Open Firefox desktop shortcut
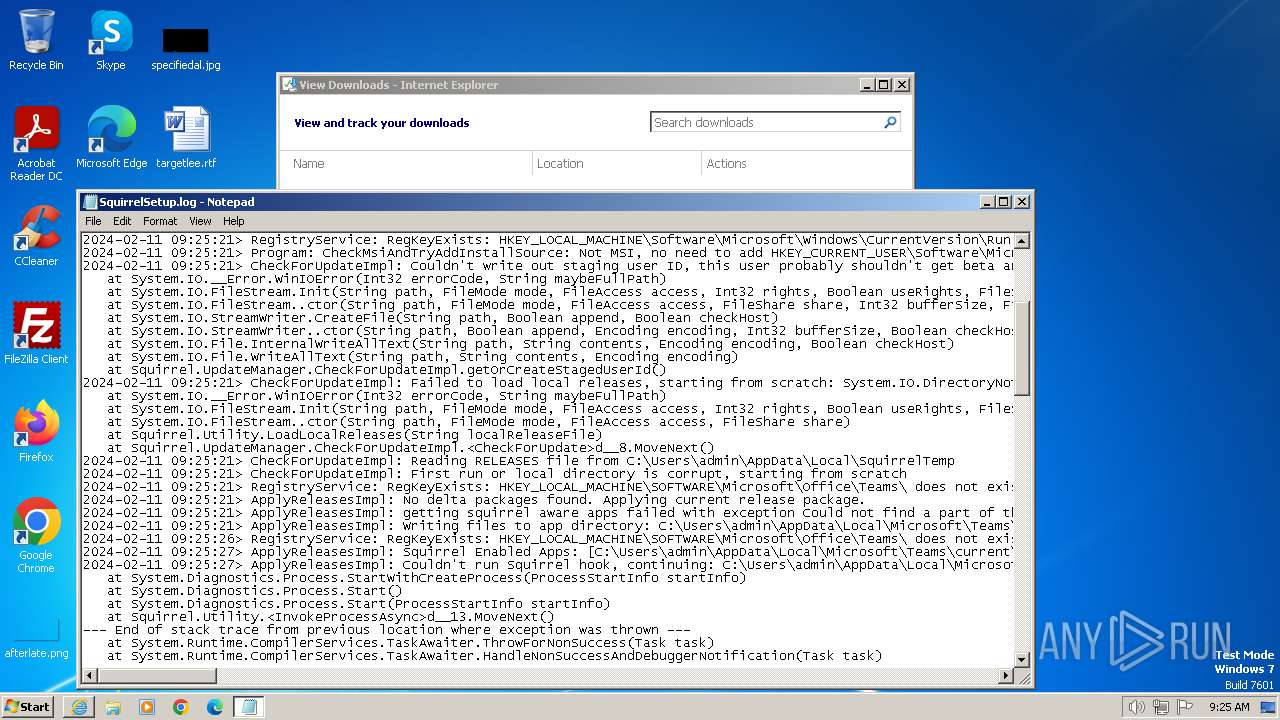Image resolution: width=1280 pixels, height=720 pixels. click(x=36, y=431)
